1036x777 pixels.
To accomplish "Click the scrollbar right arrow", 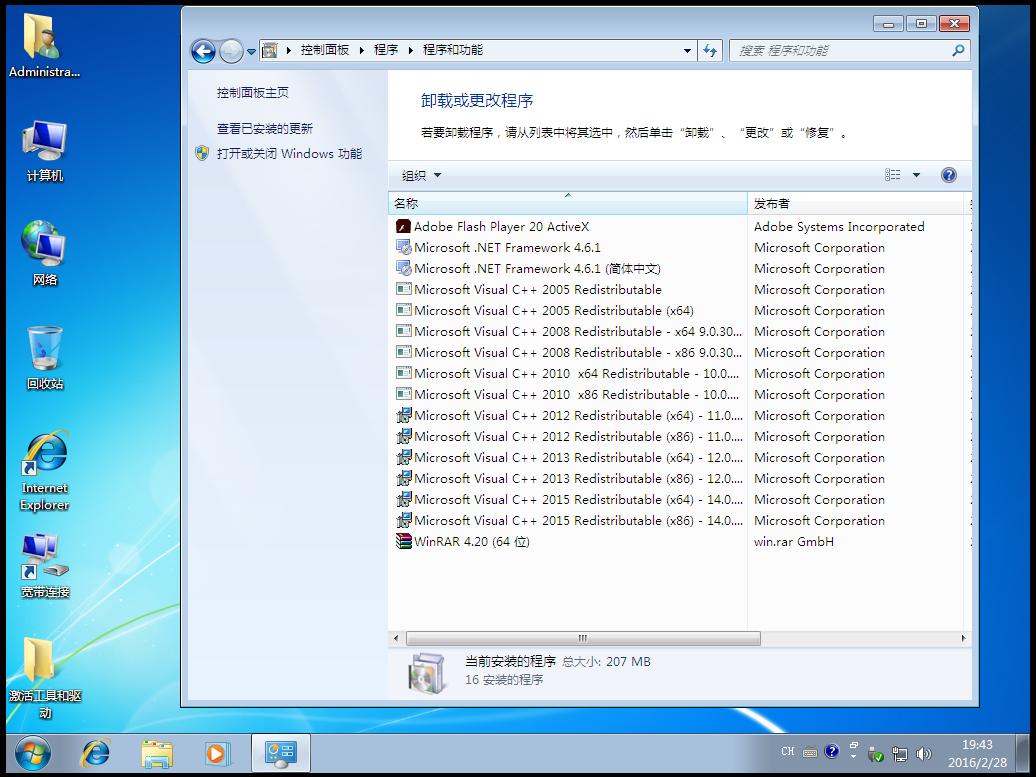I will (963, 638).
